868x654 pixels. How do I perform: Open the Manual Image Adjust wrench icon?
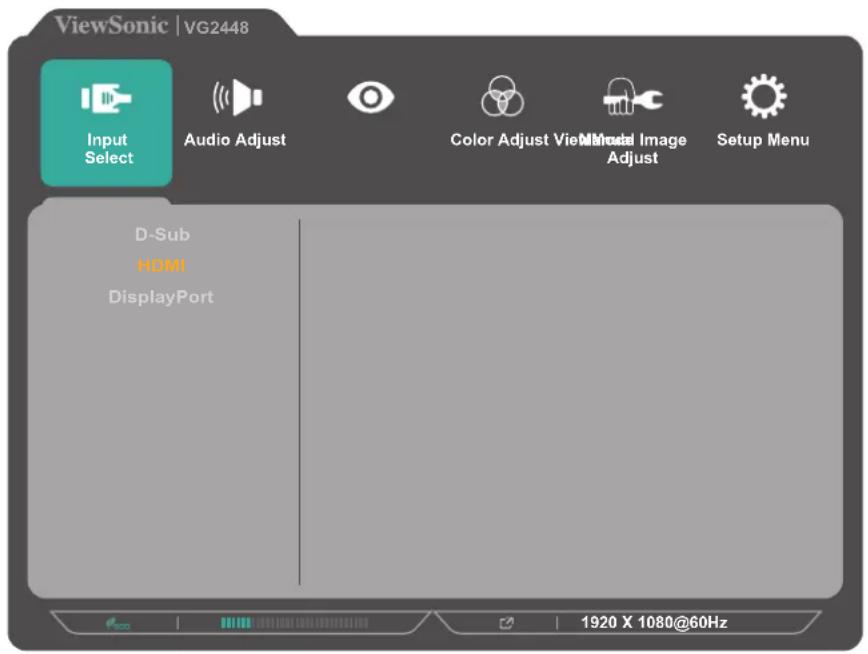pyautogui.click(x=633, y=97)
